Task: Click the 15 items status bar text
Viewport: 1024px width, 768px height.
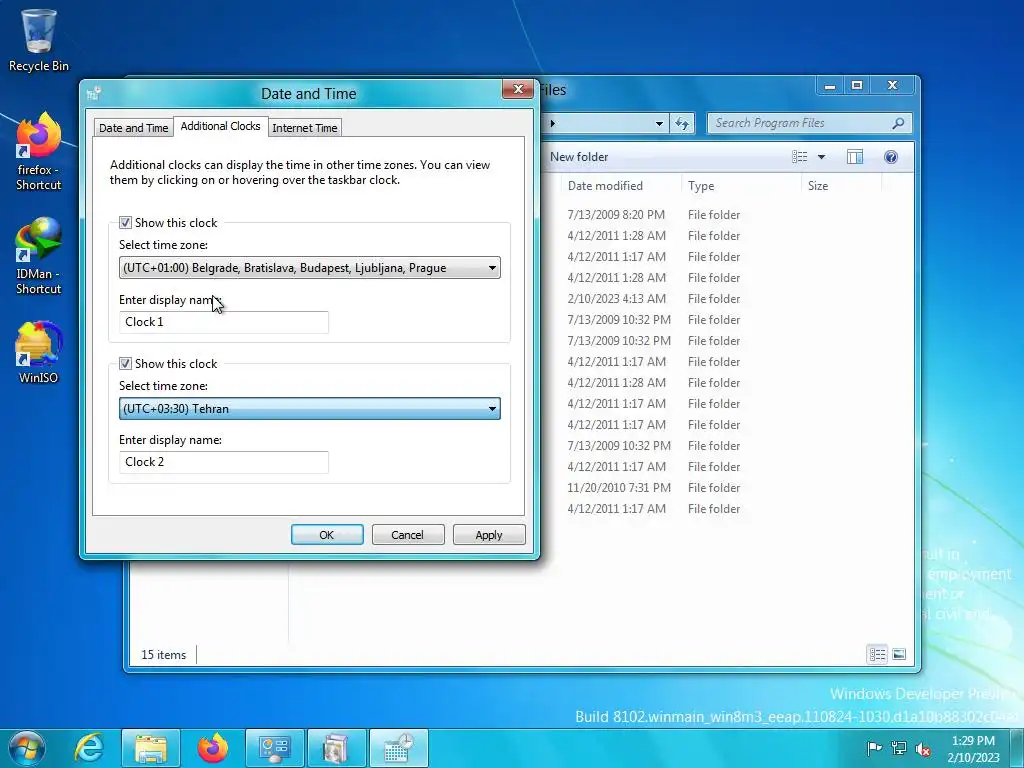Action: 163,655
